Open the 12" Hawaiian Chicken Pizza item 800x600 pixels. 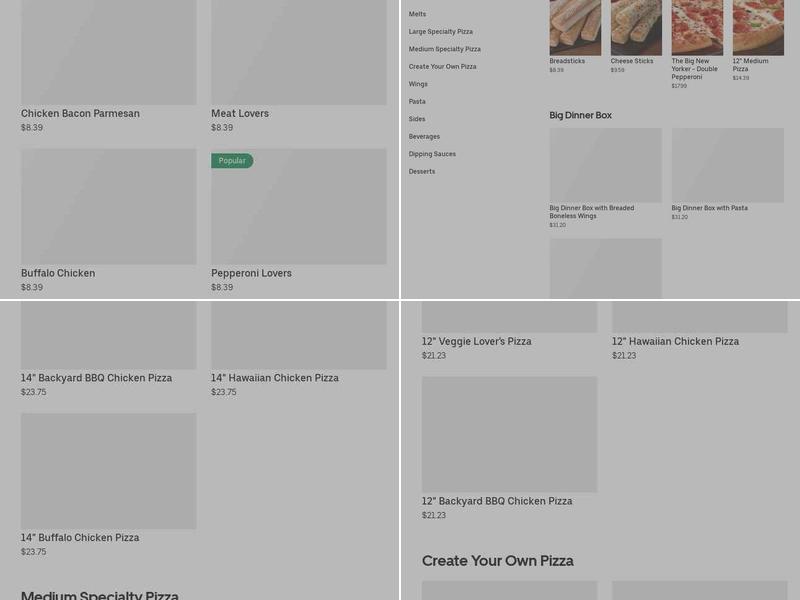(699, 331)
